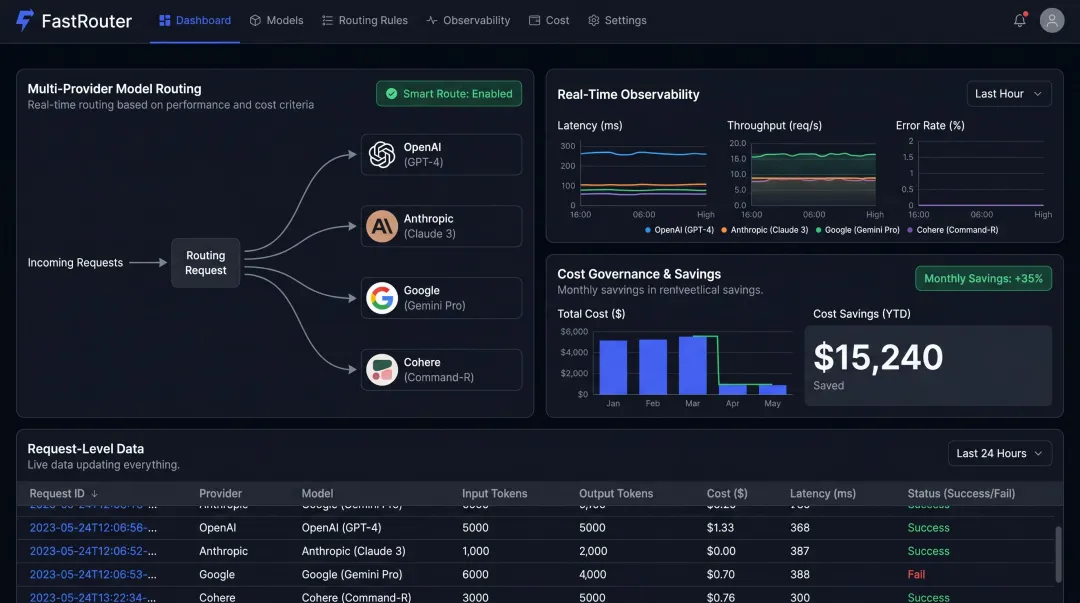Open the Dashboard tab
This screenshot has width=1080, height=603.
[x=195, y=21]
